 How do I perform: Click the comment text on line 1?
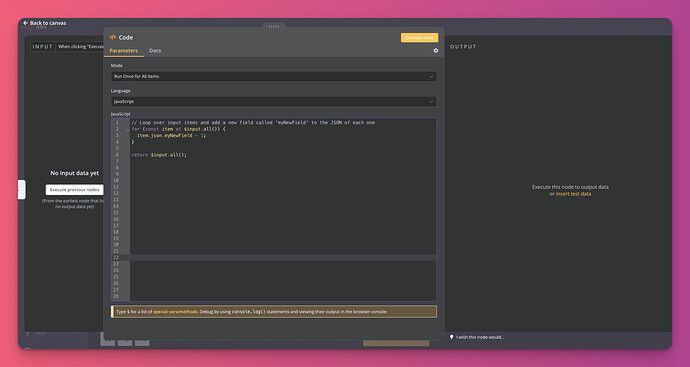coord(253,123)
